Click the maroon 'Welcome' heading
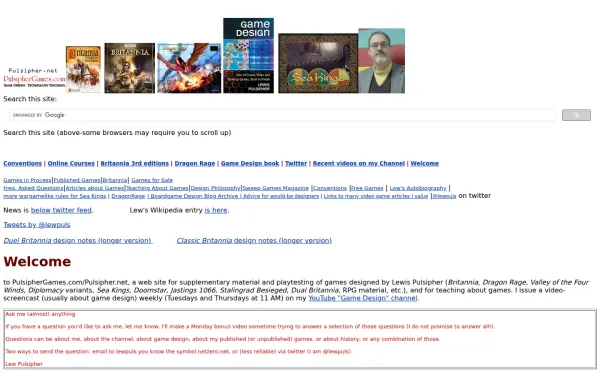The width and height of the screenshot is (600, 375). (x=37, y=262)
